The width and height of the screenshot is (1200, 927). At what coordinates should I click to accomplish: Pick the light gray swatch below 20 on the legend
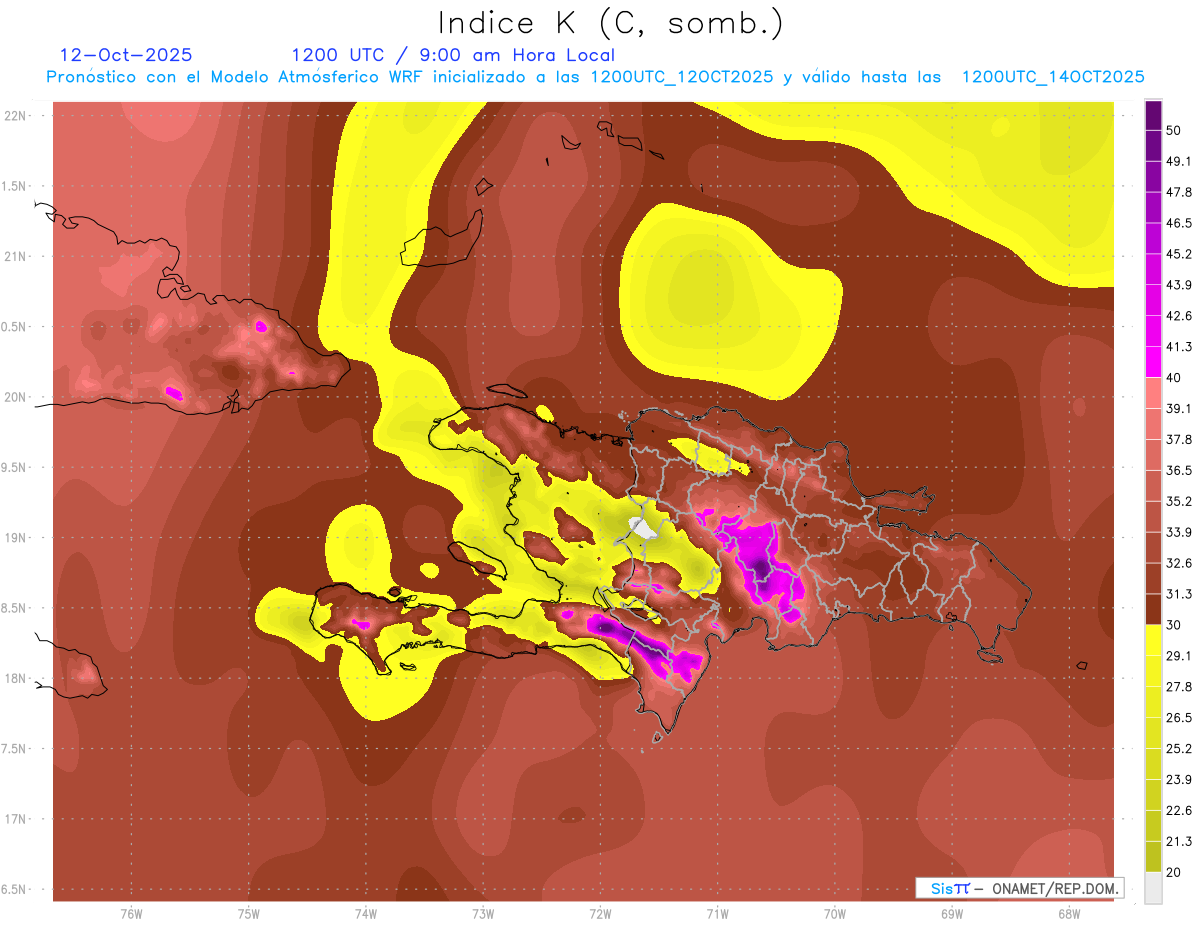tap(1153, 887)
